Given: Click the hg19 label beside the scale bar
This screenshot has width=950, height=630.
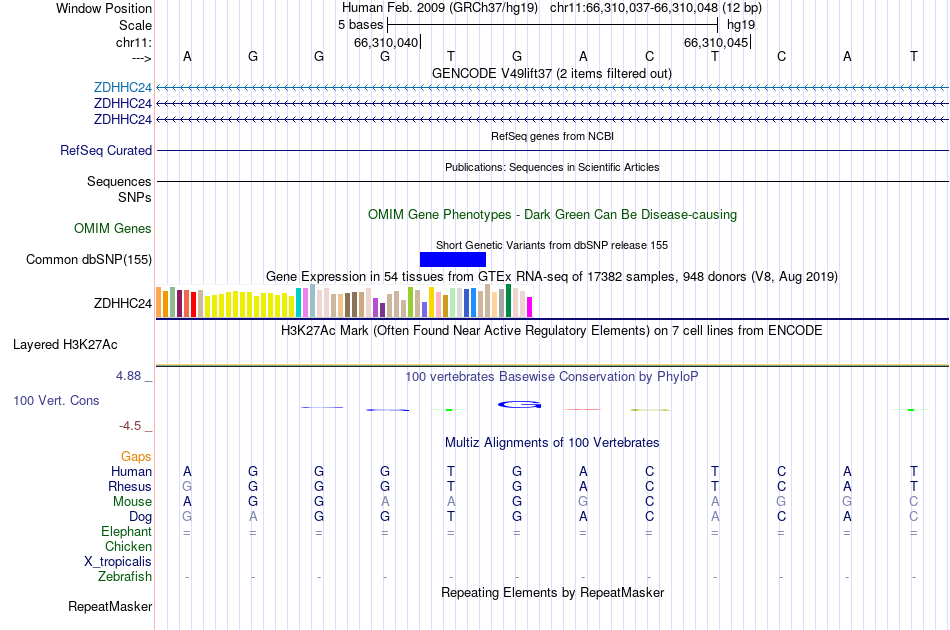Looking at the screenshot, I should click(x=740, y=25).
